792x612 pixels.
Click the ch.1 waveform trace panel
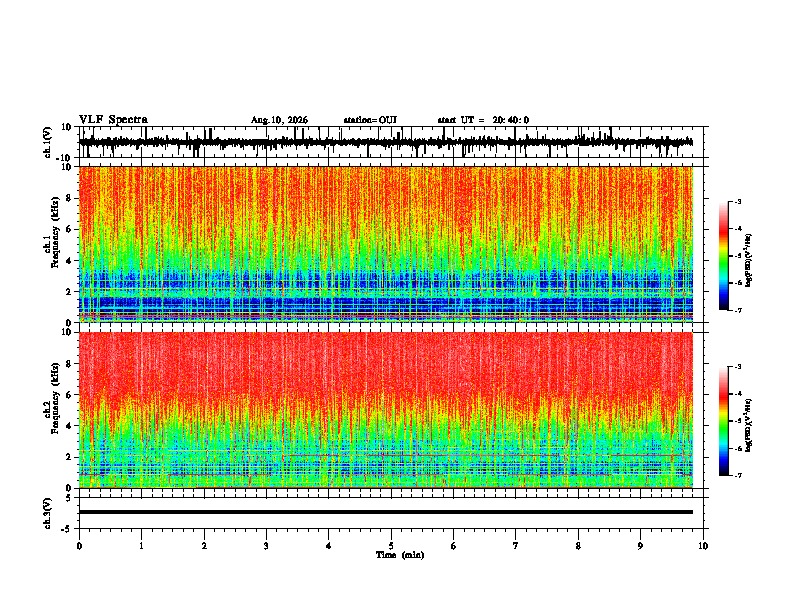coord(391,142)
